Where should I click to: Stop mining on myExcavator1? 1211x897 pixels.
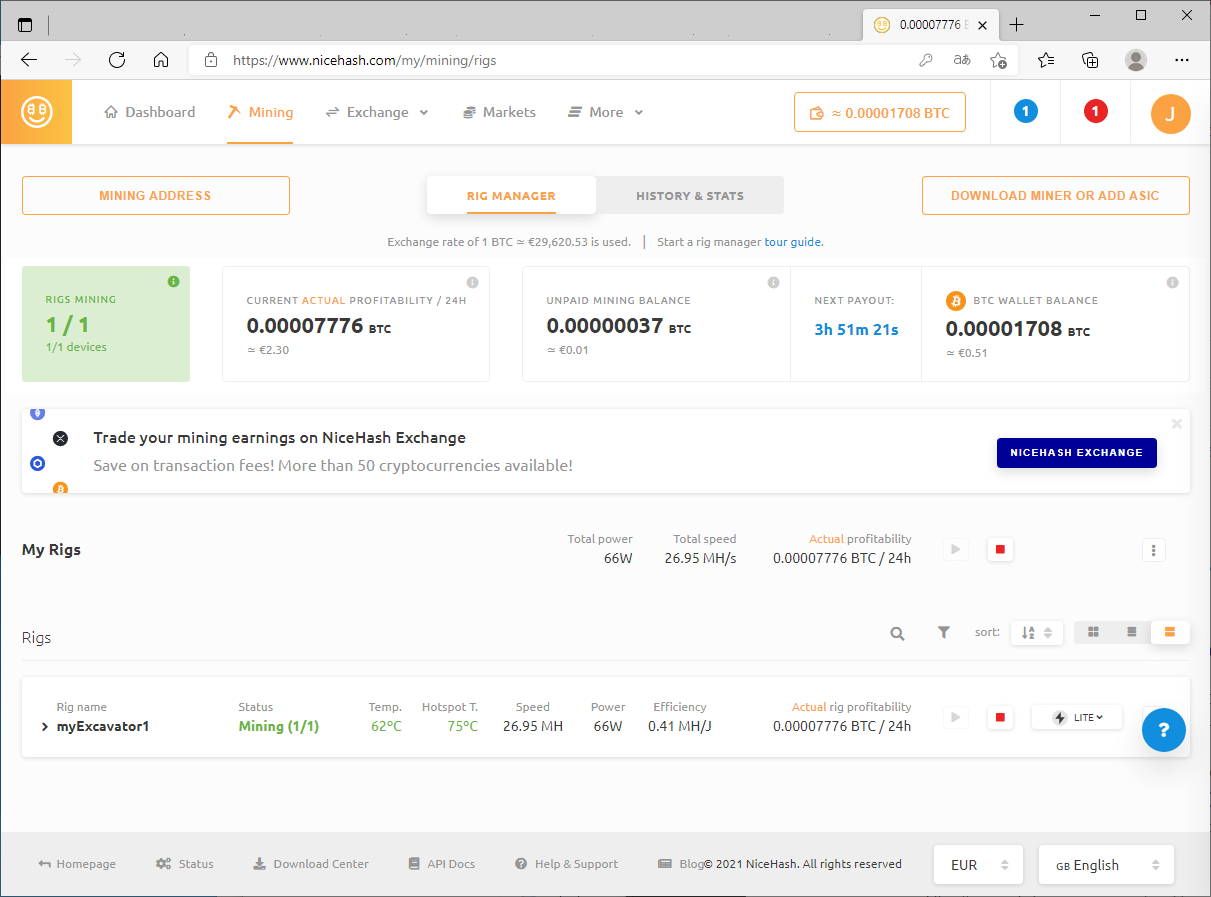coord(999,717)
